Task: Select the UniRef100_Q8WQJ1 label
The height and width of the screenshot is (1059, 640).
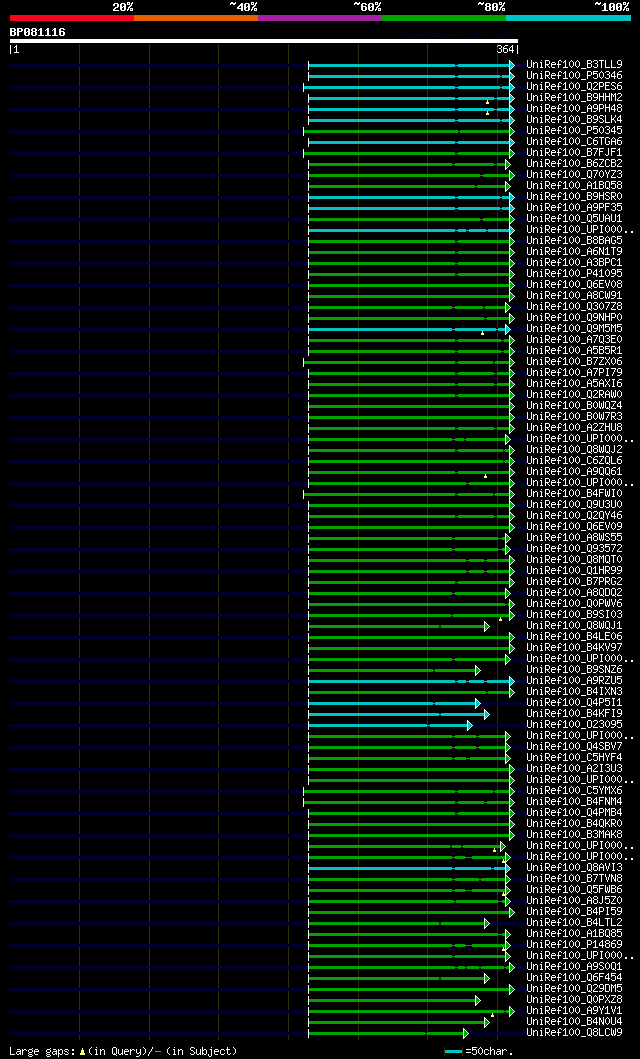Action: click(575, 625)
